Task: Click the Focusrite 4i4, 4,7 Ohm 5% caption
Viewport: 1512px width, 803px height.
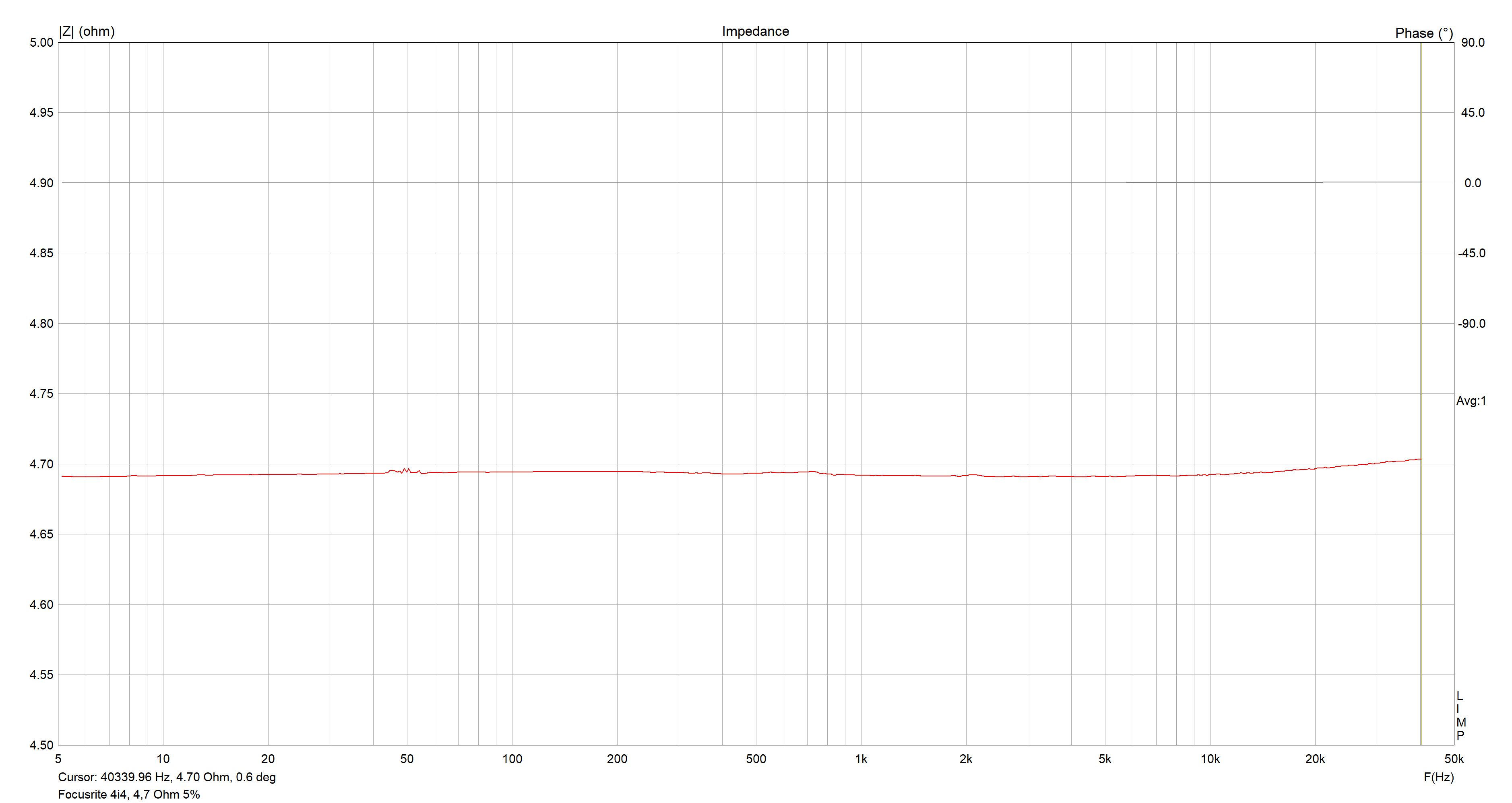Action: point(129,795)
